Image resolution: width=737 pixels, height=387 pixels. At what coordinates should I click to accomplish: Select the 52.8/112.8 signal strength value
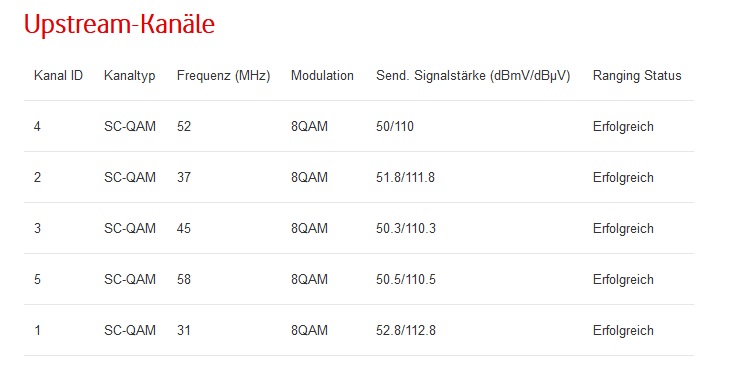click(x=406, y=331)
